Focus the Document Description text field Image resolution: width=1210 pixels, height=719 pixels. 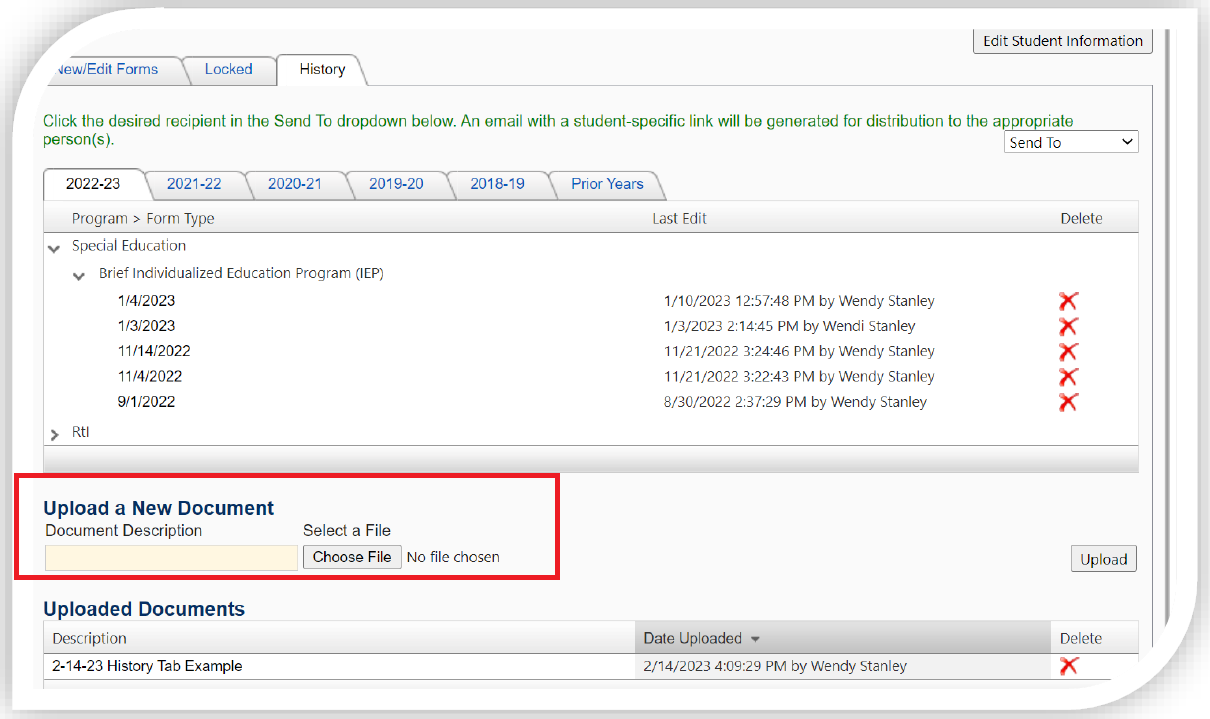click(171, 558)
